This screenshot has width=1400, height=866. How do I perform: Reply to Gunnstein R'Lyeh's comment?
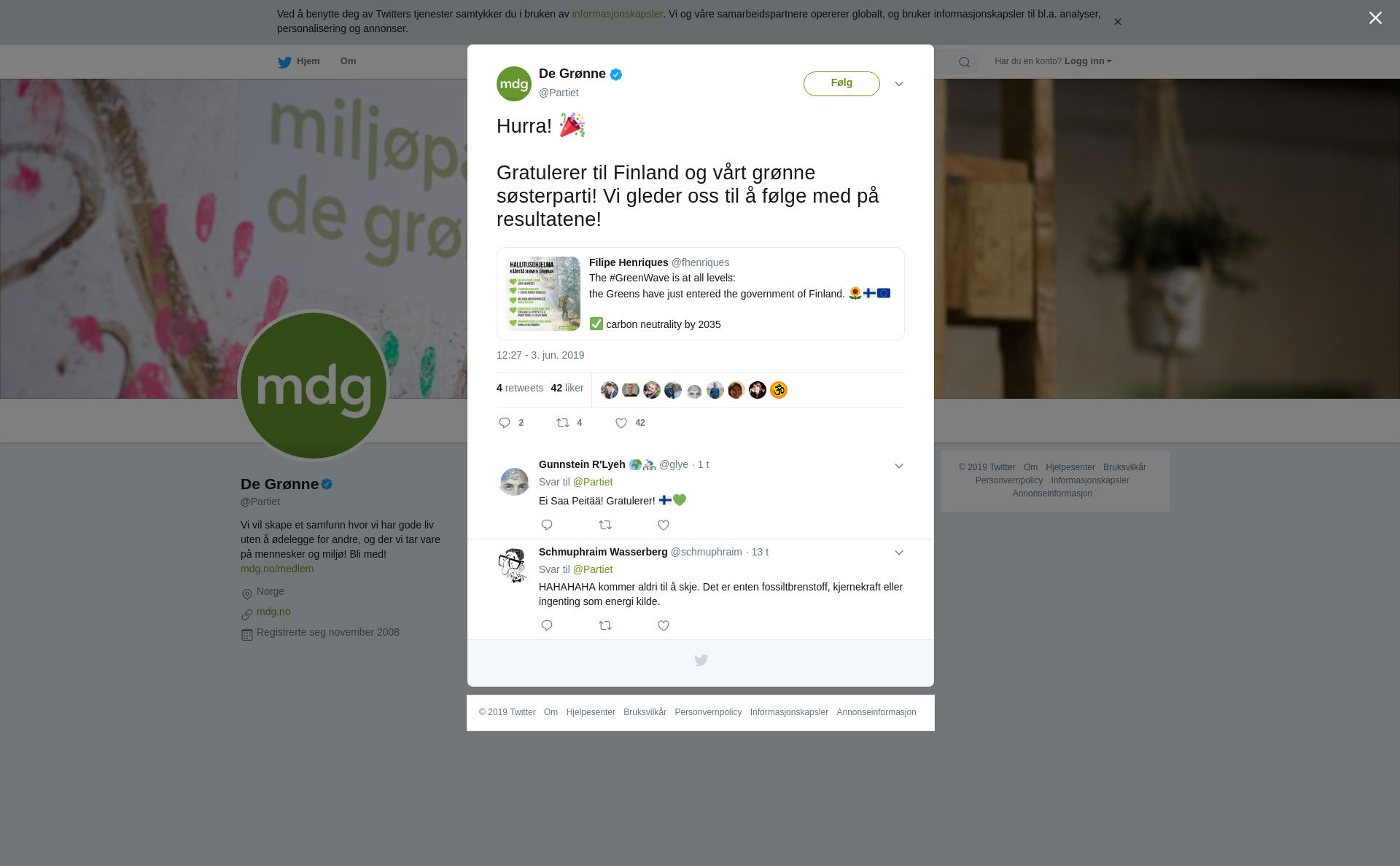coord(547,525)
